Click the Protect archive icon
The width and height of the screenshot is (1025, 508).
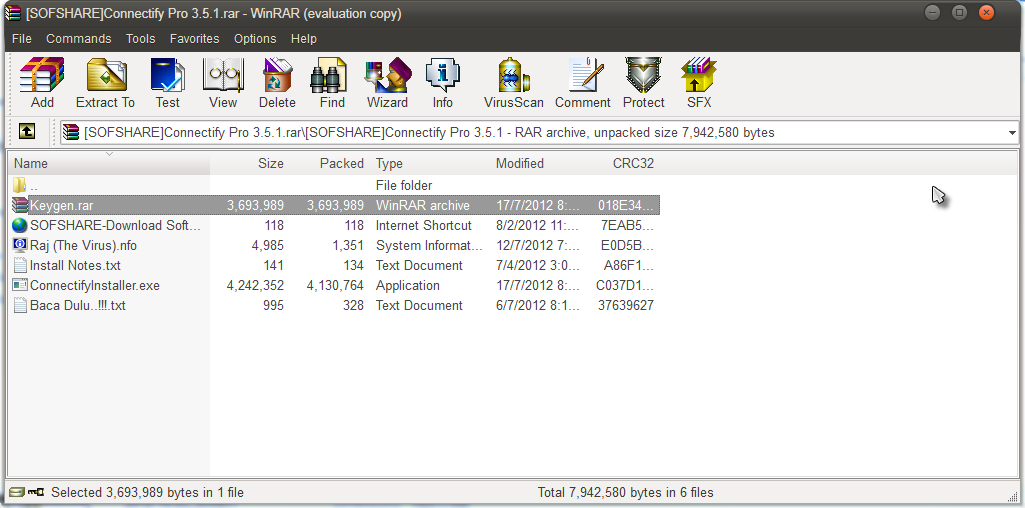pos(643,83)
